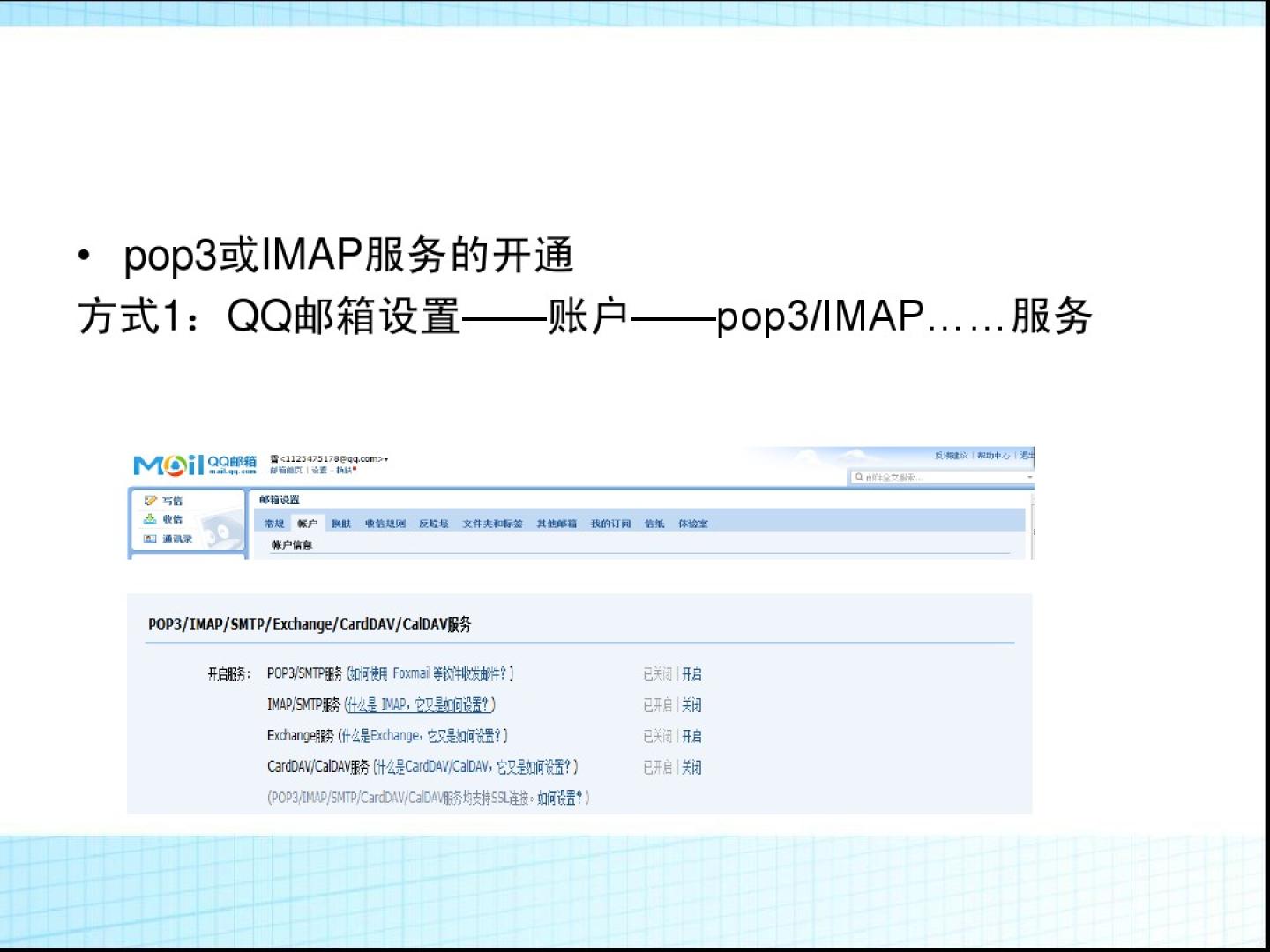Image resolution: width=1270 pixels, height=952 pixels.
Task: Click the 收信 inbox download icon
Action: click(x=150, y=519)
